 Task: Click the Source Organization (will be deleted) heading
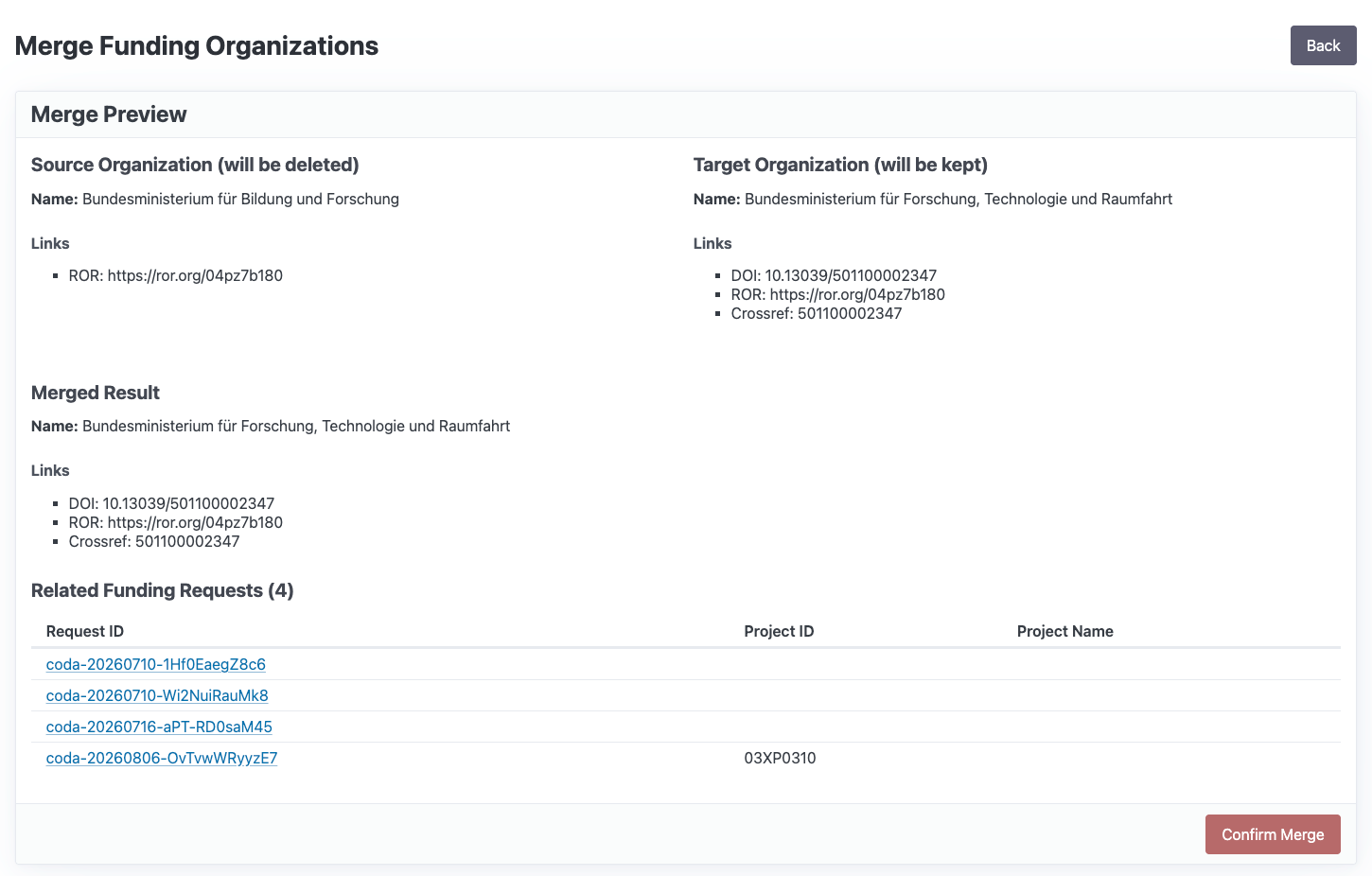pos(195,165)
